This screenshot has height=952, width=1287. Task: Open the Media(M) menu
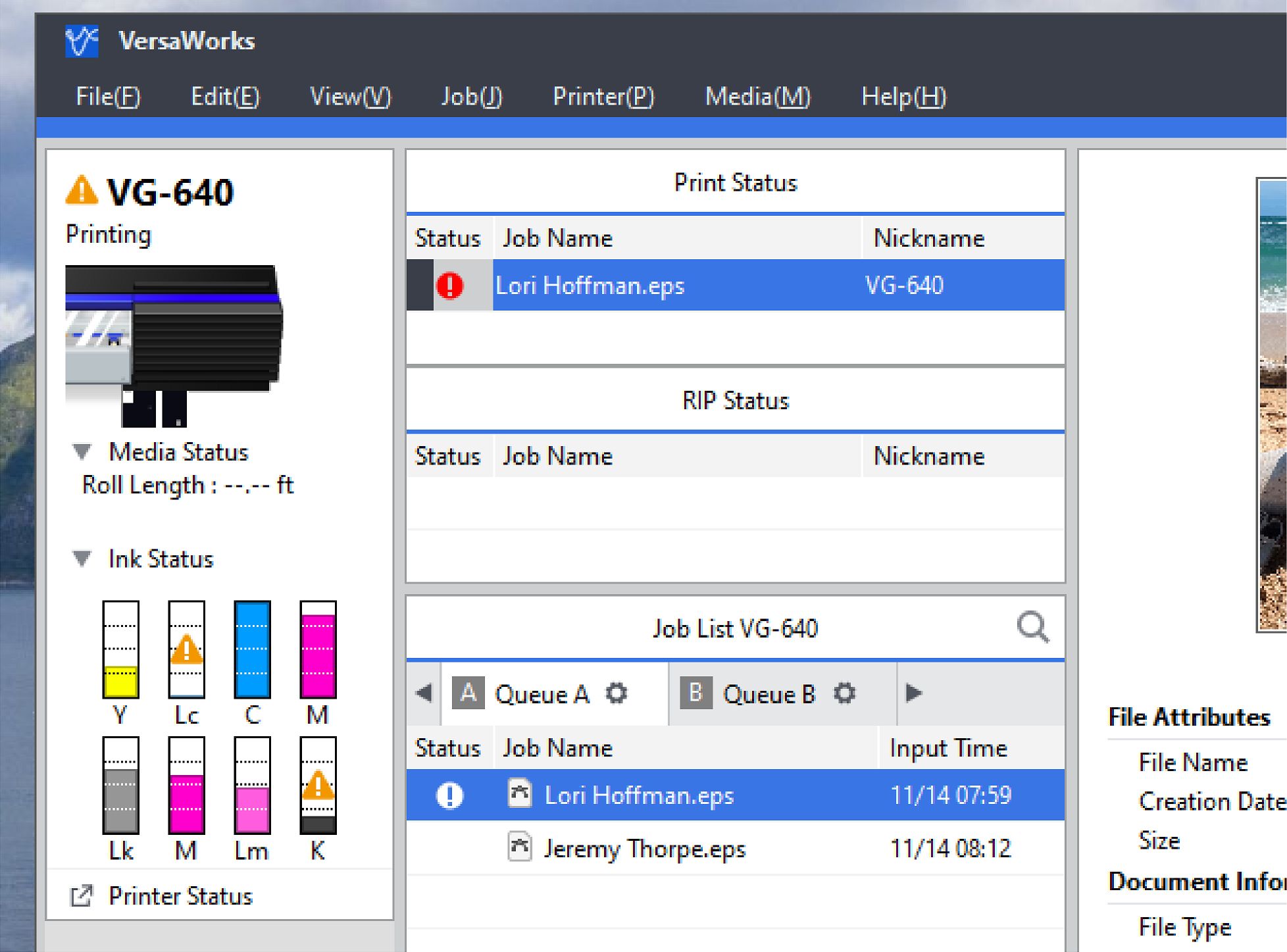(x=758, y=97)
